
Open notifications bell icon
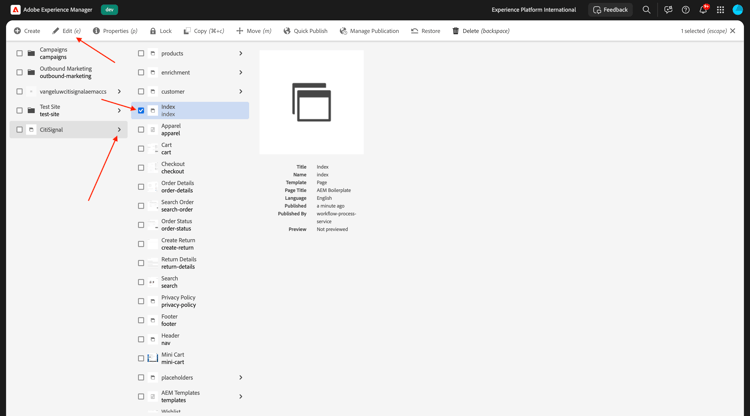(703, 10)
